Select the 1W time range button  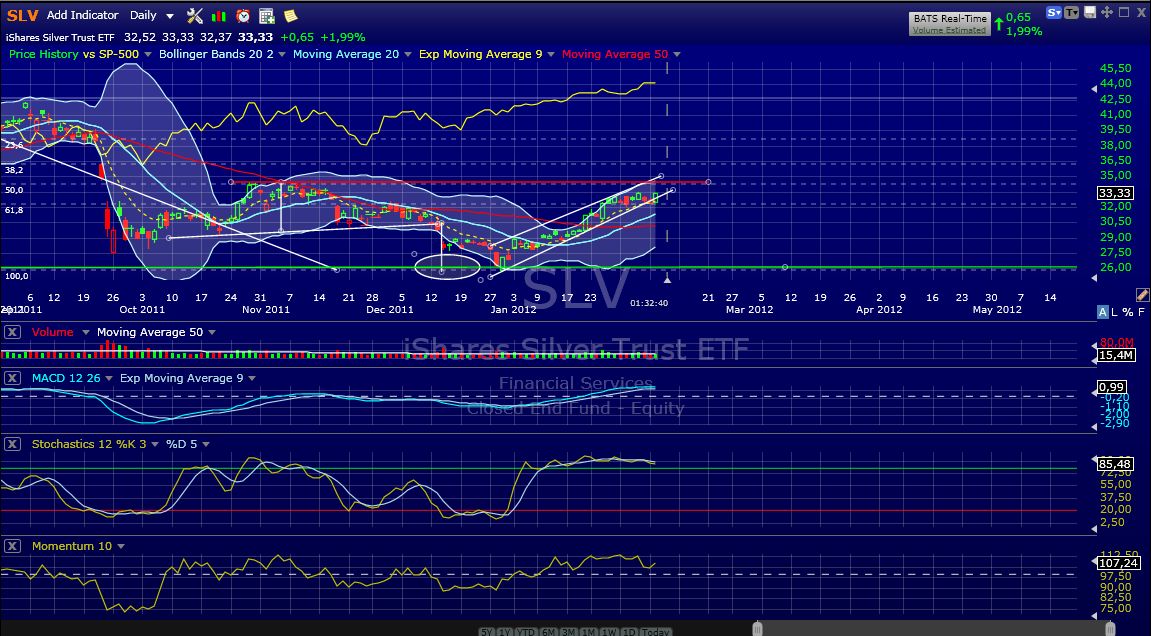coord(609,632)
